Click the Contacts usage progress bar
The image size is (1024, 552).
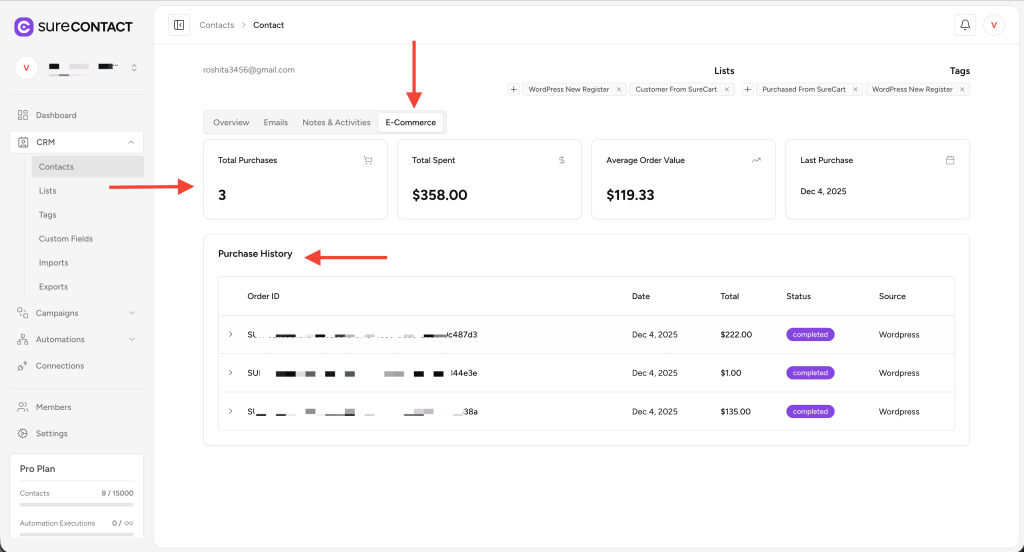(77, 505)
